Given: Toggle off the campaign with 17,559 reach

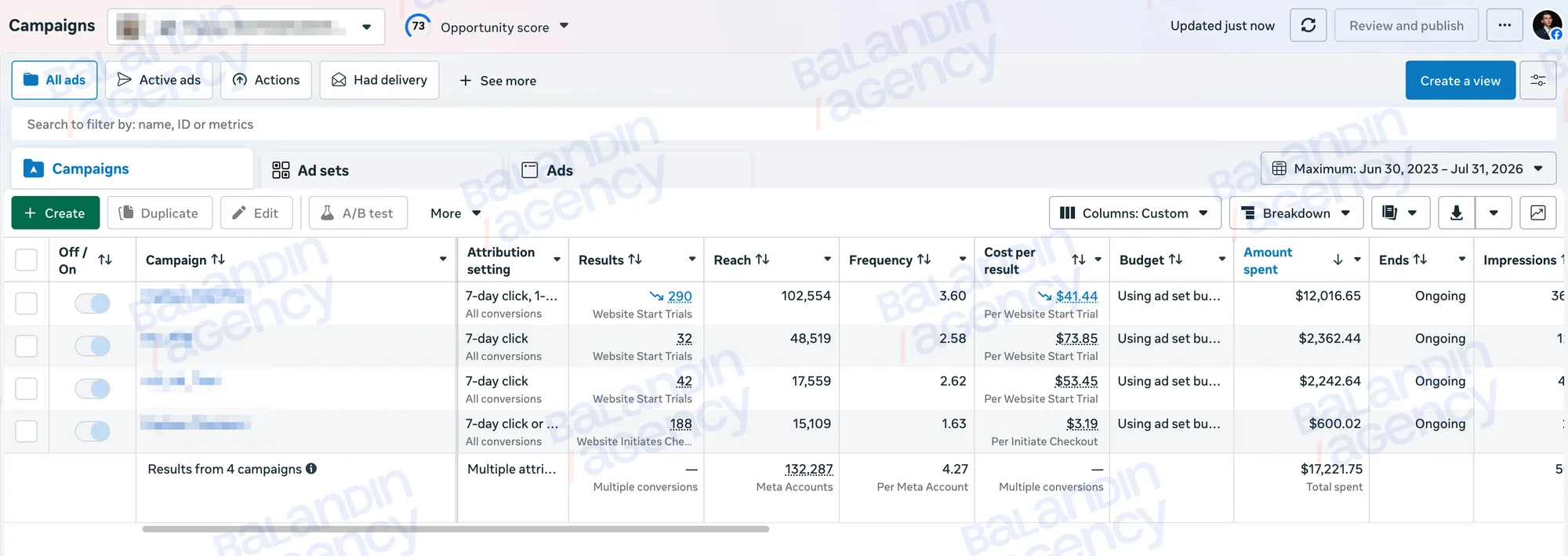Looking at the screenshot, I should tap(93, 388).
